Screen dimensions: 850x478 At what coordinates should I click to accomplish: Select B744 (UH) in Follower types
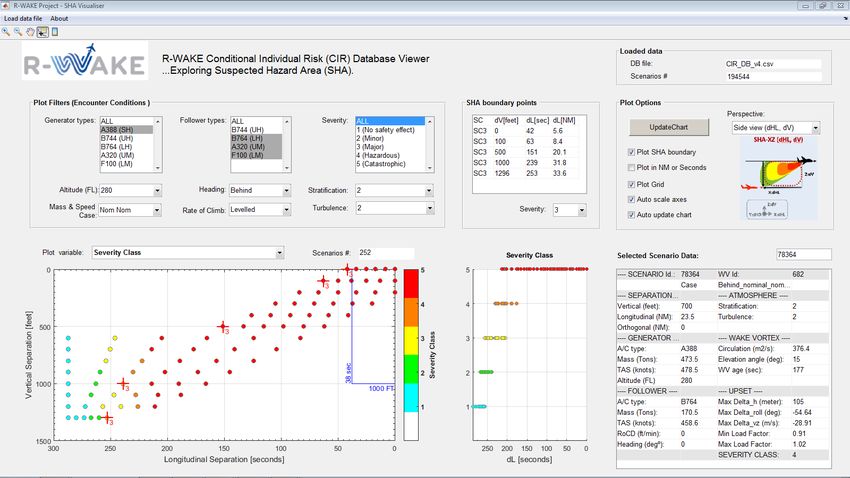[x=256, y=130]
